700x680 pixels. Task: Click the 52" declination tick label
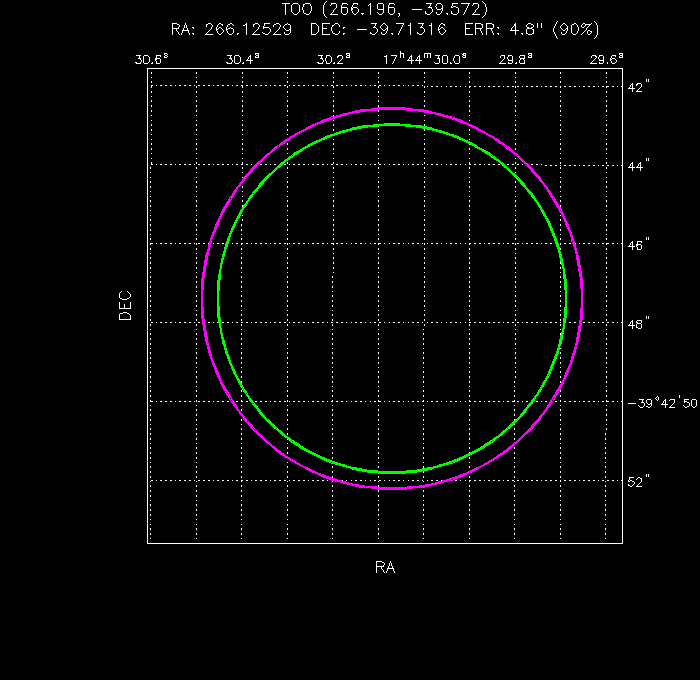point(638,482)
